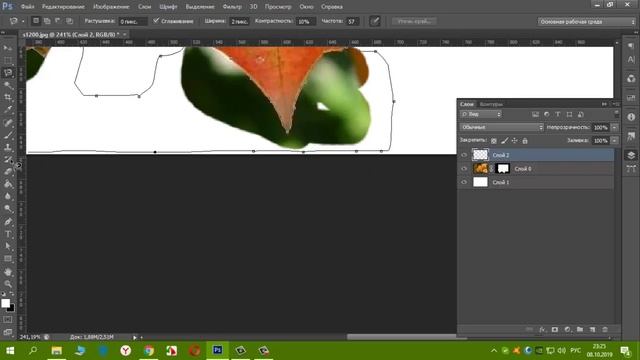Image resolution: width=640 pixels, height=360 pixels.
Task: Toggle lock transparent pixels
Action: point(494,141)
